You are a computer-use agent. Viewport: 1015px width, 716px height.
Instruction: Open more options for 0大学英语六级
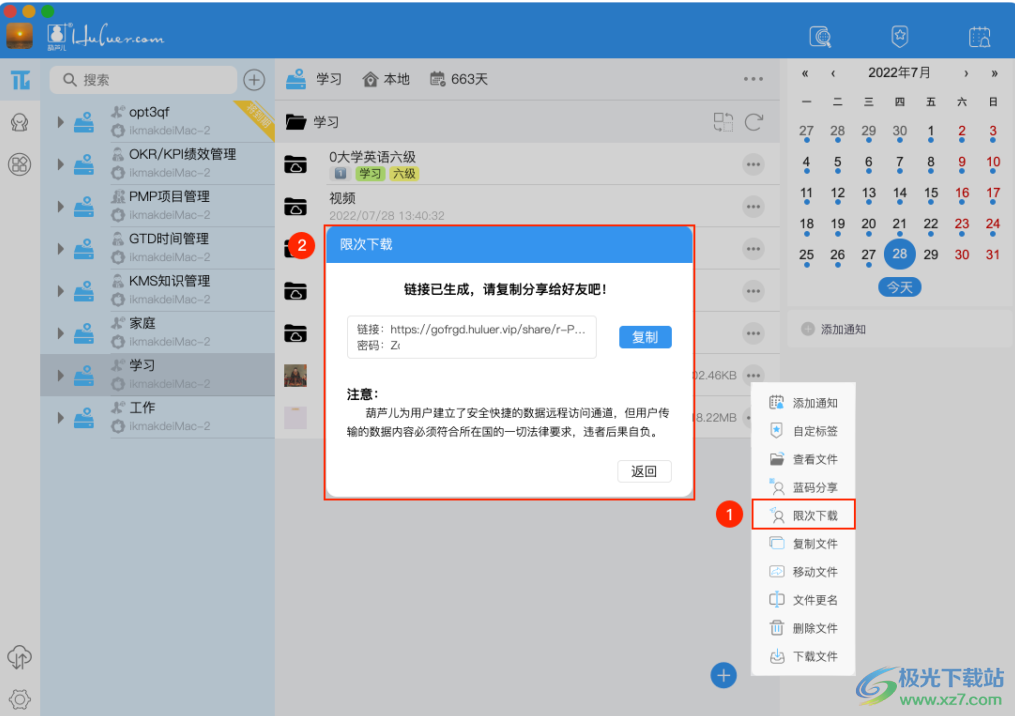(x=753, y=164)
